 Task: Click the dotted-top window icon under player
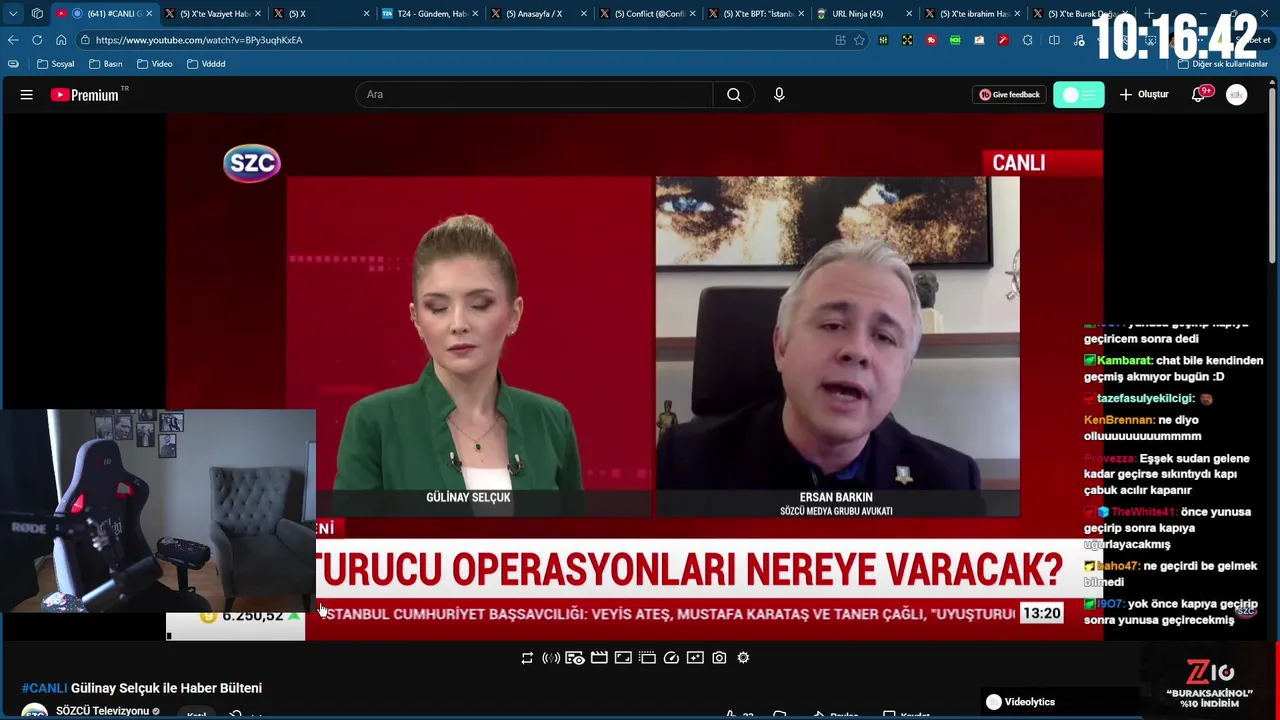click(x=647, y=658)
